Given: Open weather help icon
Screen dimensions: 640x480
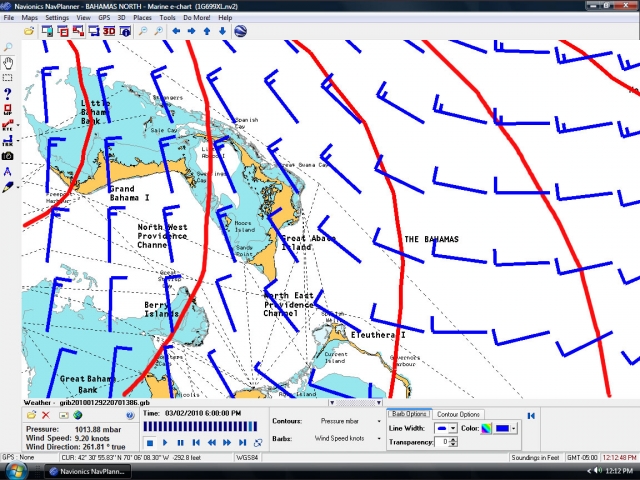Looking at the screenshot, I should [x=130, y=415].
